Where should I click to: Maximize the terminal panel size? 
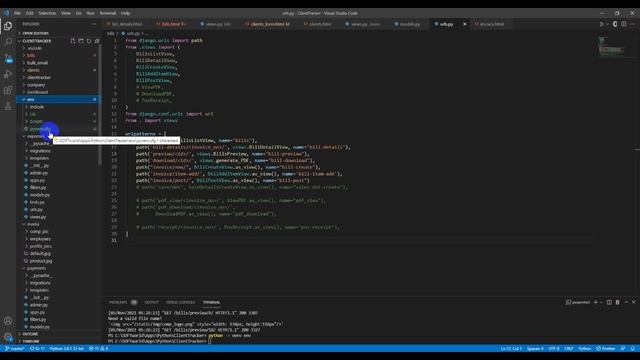coord(626,302)
